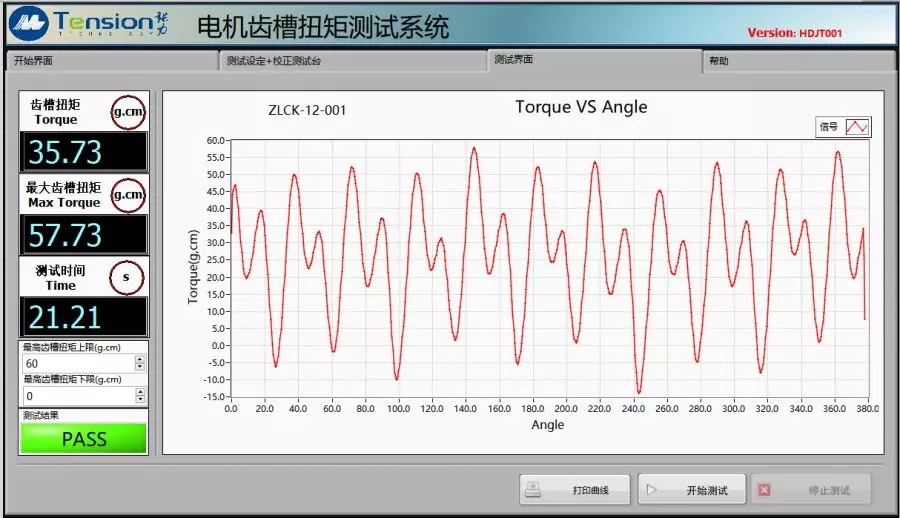The image size is (900, 518).
Task: Click the s unit circle beside Time
Action: [126, 277]
